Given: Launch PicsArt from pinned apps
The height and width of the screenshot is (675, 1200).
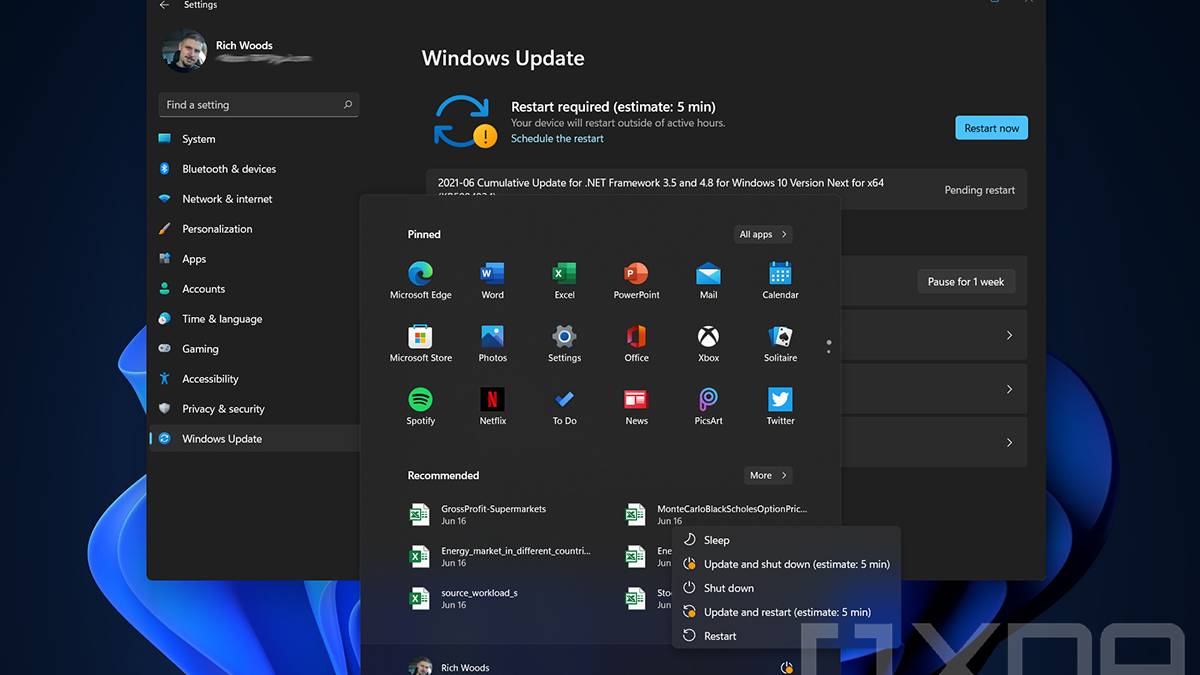Looking at the screenshot, I should coord(708,406).
